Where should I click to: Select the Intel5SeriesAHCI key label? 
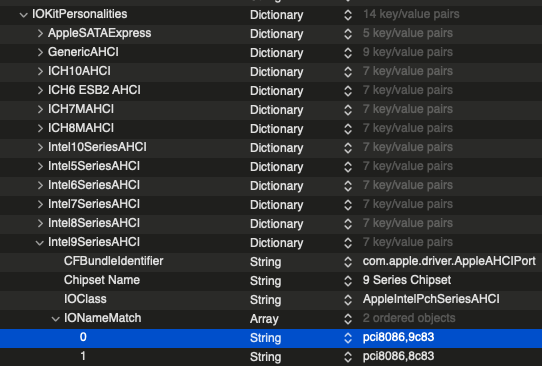[x=94, y=166]
